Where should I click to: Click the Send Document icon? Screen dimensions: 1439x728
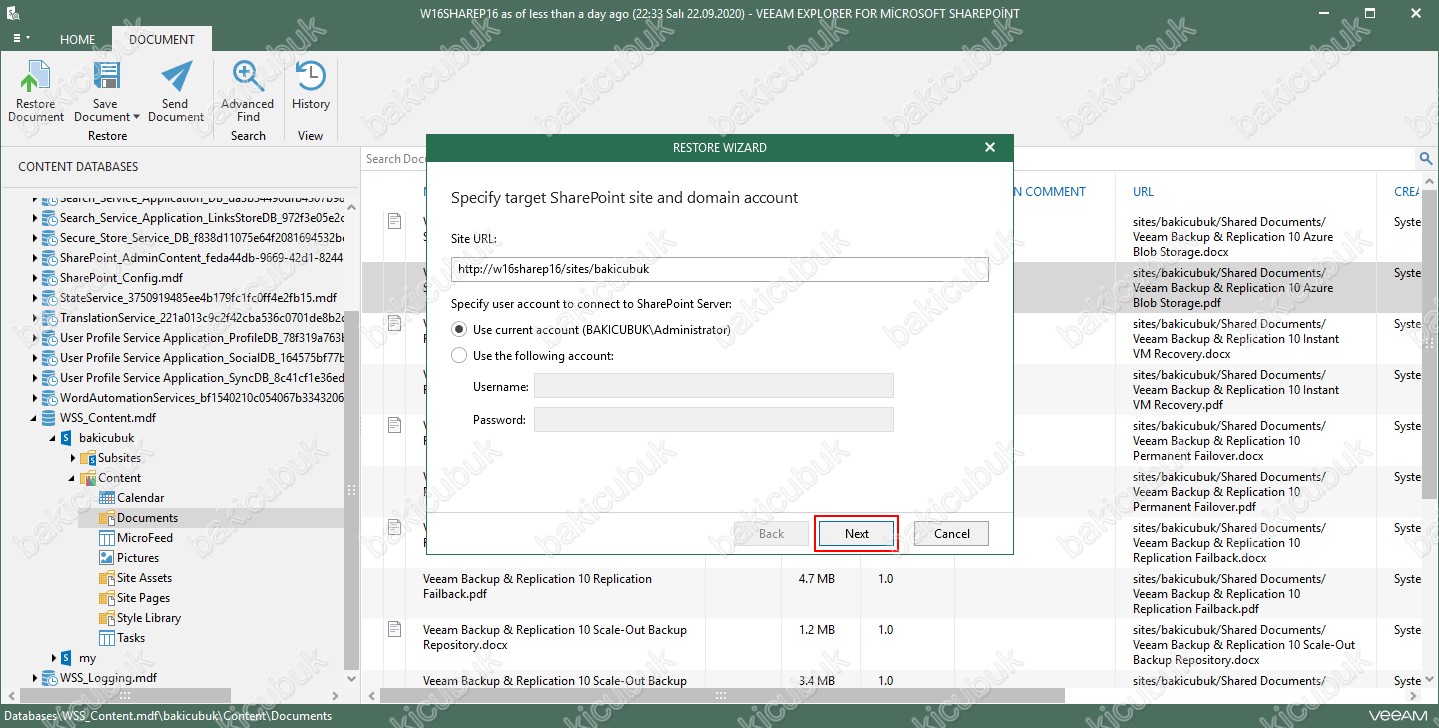click(x=176, y=77)
